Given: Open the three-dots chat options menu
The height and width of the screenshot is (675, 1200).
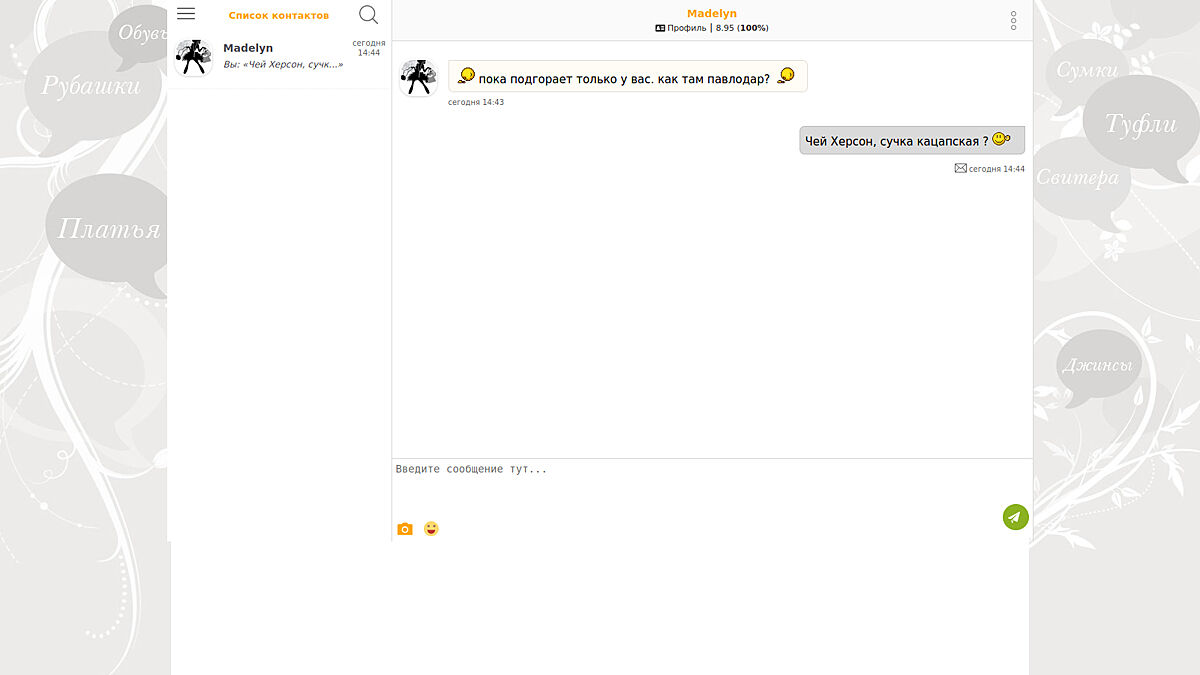Looking at the screenshot, I should click(1013, 21).
